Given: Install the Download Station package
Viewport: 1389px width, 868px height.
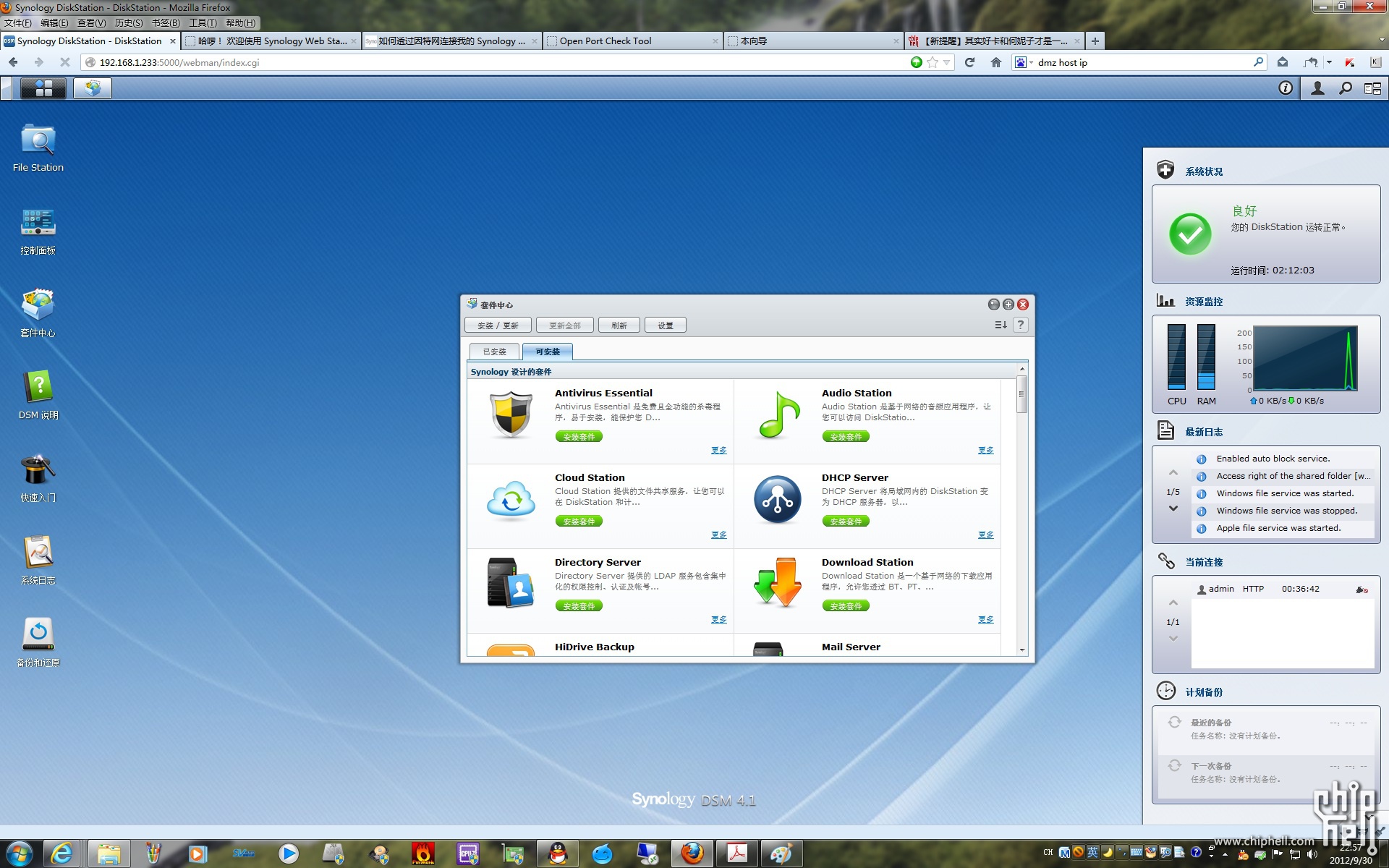Looking at the screenshot, I should pos(846,606).
